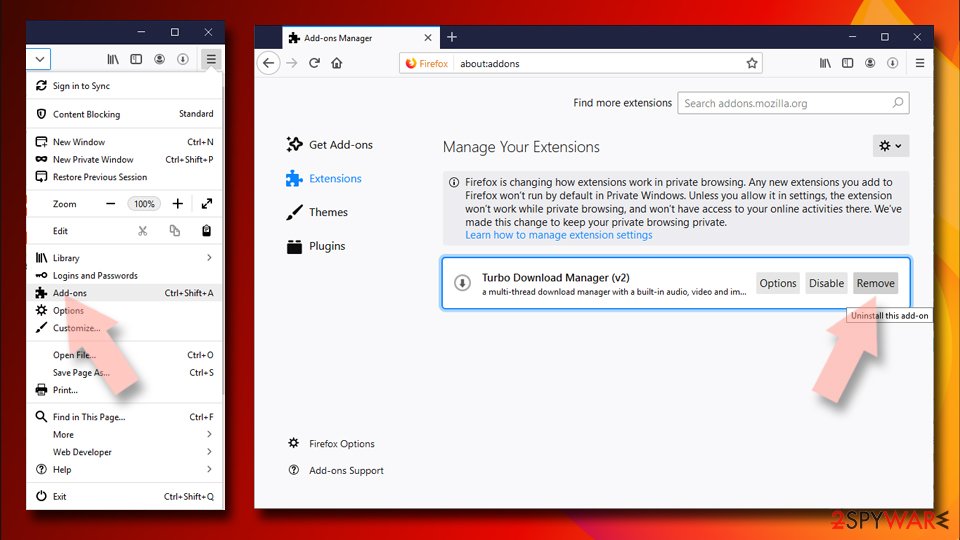
Task: Choose Find in This Page...
Action: click(x=125, y=417)
